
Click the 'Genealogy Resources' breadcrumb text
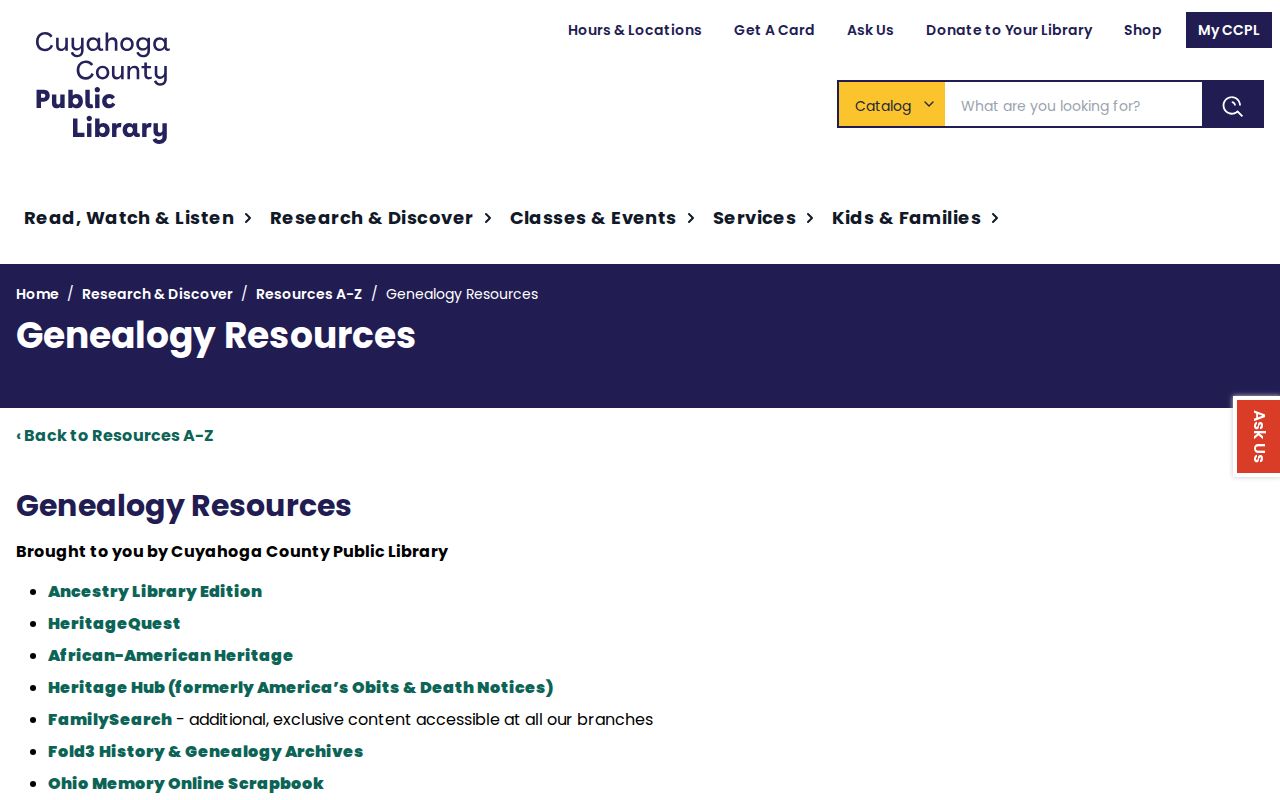pyautogui.click(x=462, y=294)
